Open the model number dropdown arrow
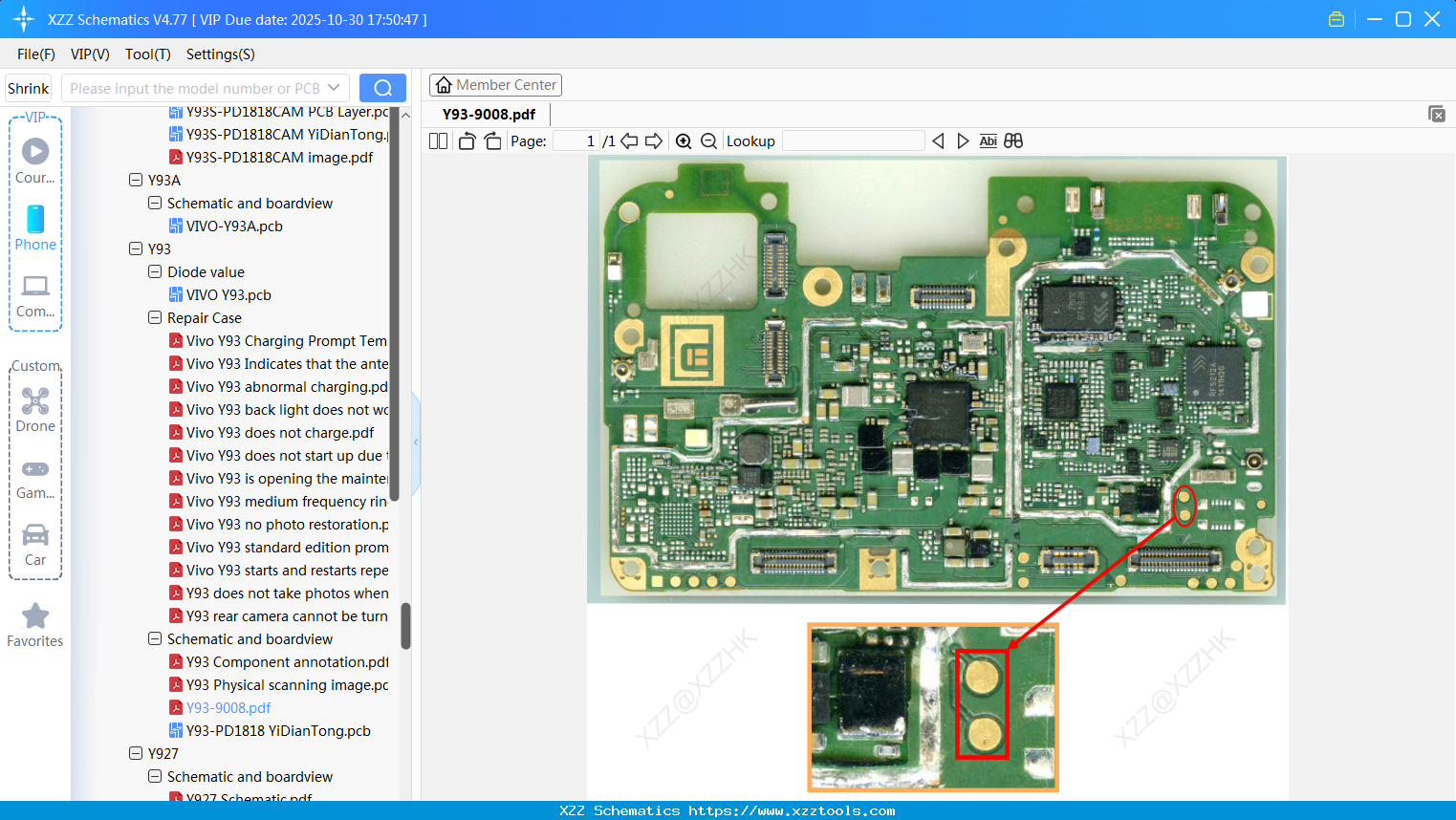 coord(334,88)
